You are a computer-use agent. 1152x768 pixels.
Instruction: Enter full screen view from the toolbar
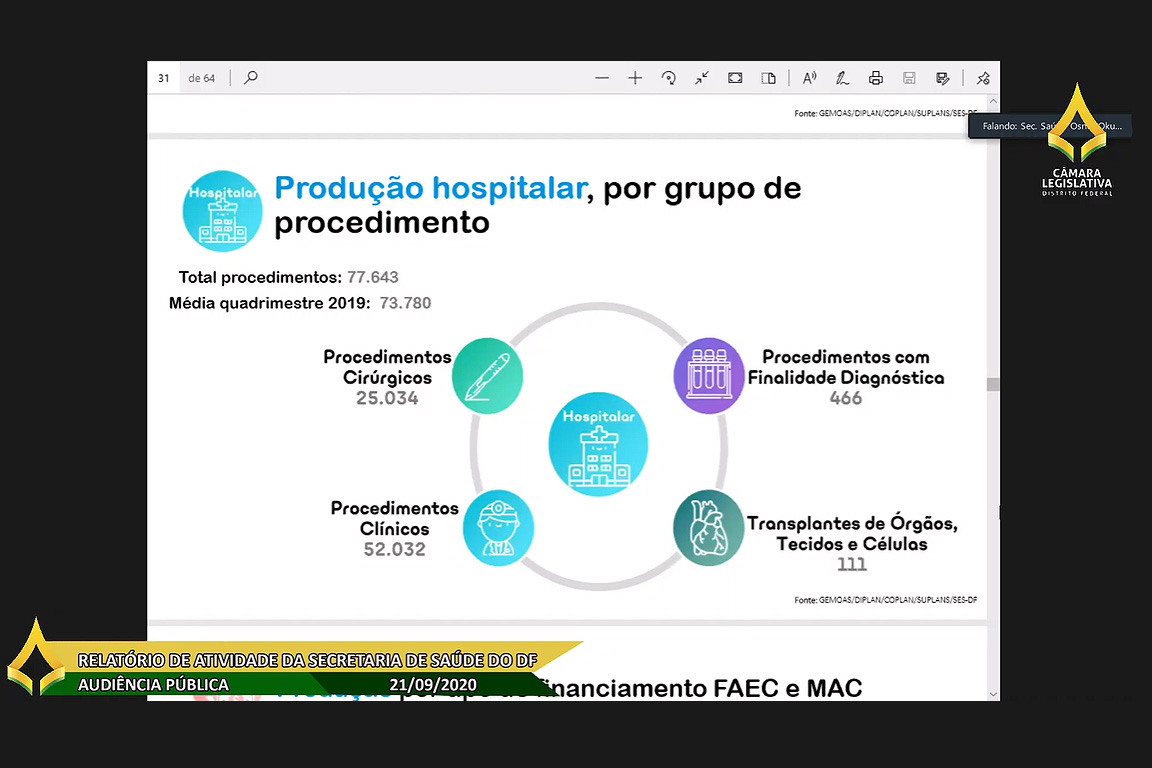(735, 78)
